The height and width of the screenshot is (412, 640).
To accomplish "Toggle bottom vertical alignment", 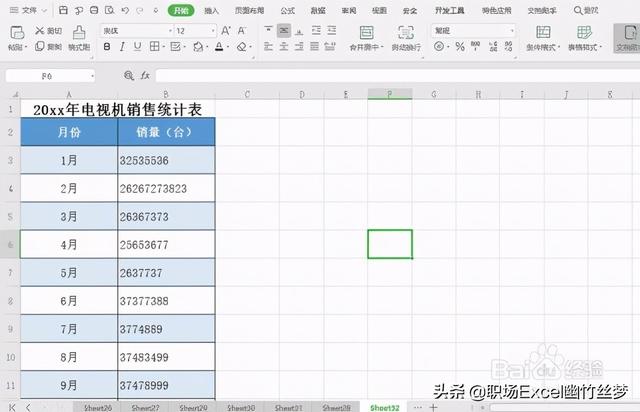I will [299, 30].
